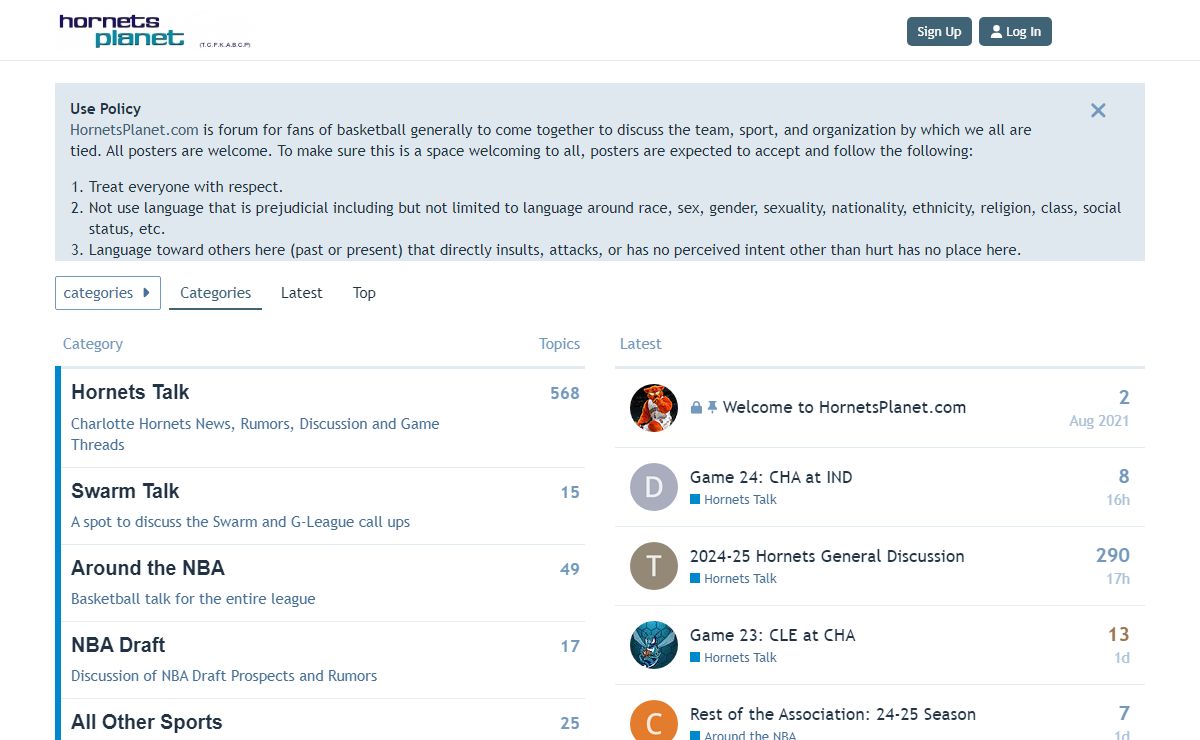This screenshot has height=740, width=1200.
Task: Click the Latest column header
Action: (640, 344)
